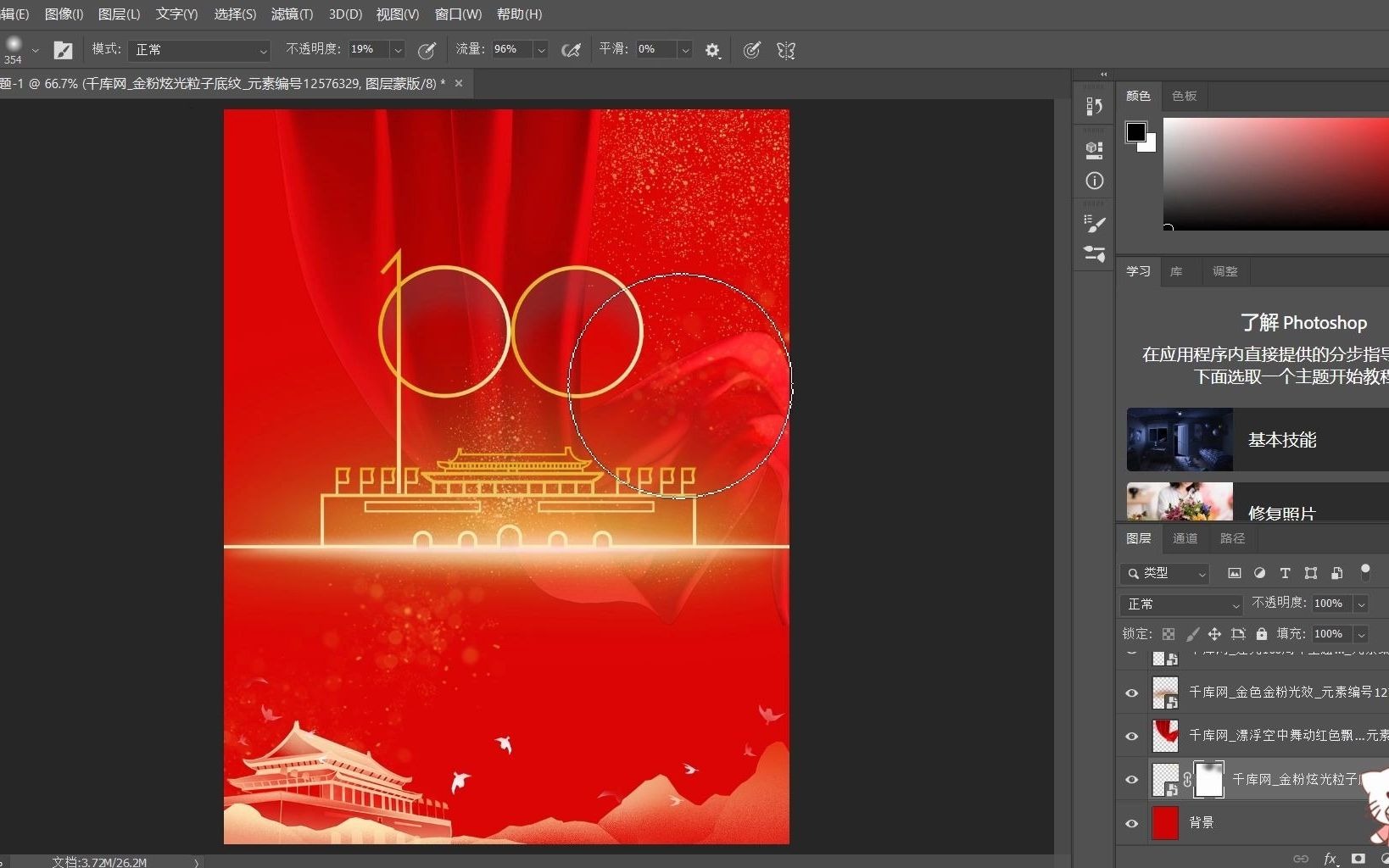Lock all padlock icon
This screenshot has width=1389, height=868.
(1262, 634)
